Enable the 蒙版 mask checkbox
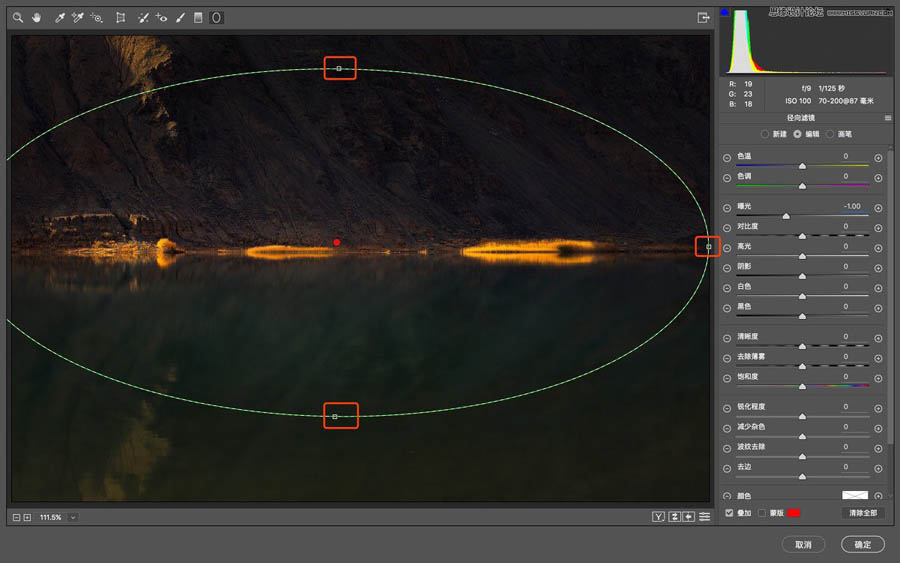900x563 pixels. tap(762, 513)
